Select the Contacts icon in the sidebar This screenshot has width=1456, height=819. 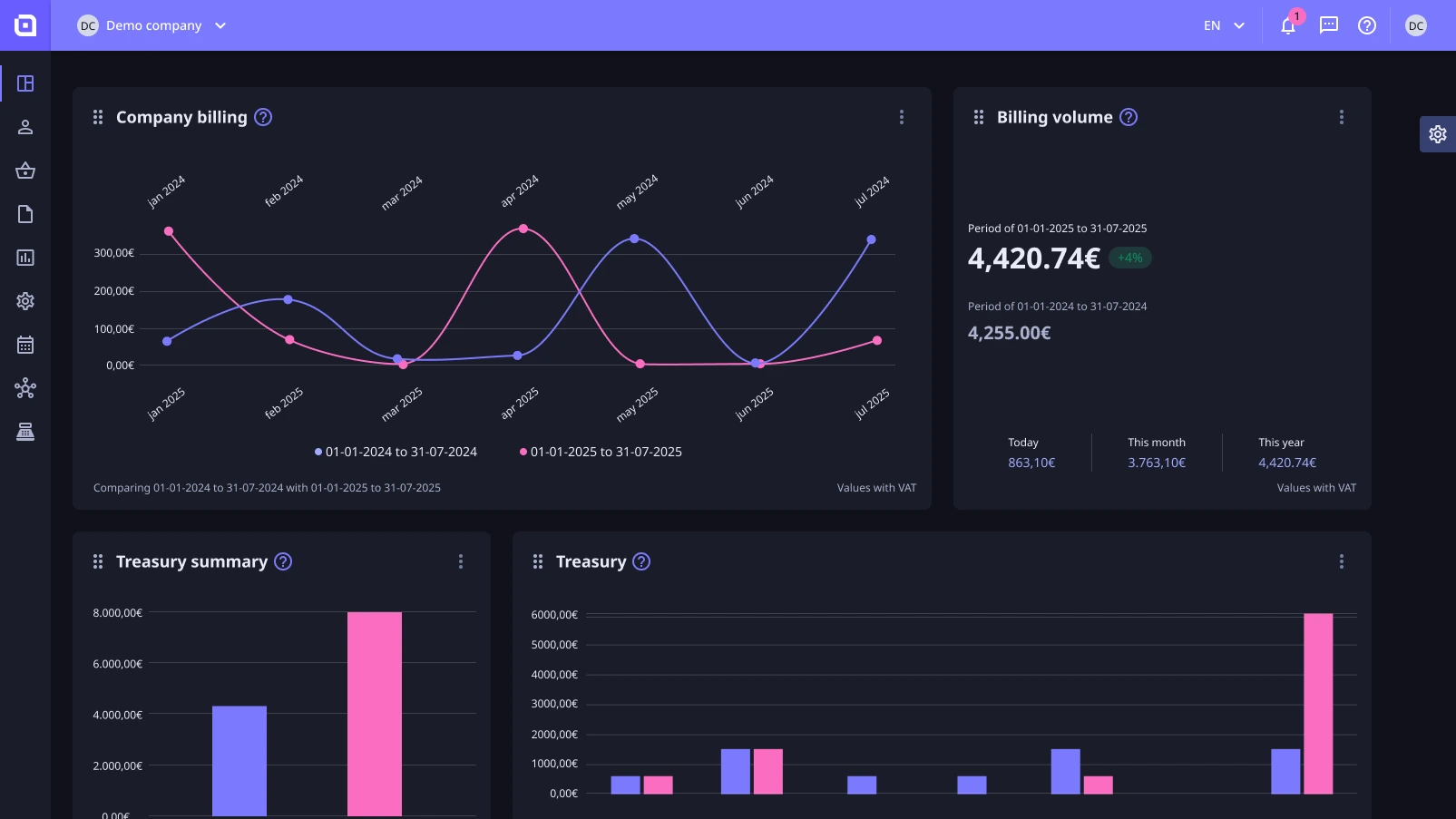click(x=25, y=127)
